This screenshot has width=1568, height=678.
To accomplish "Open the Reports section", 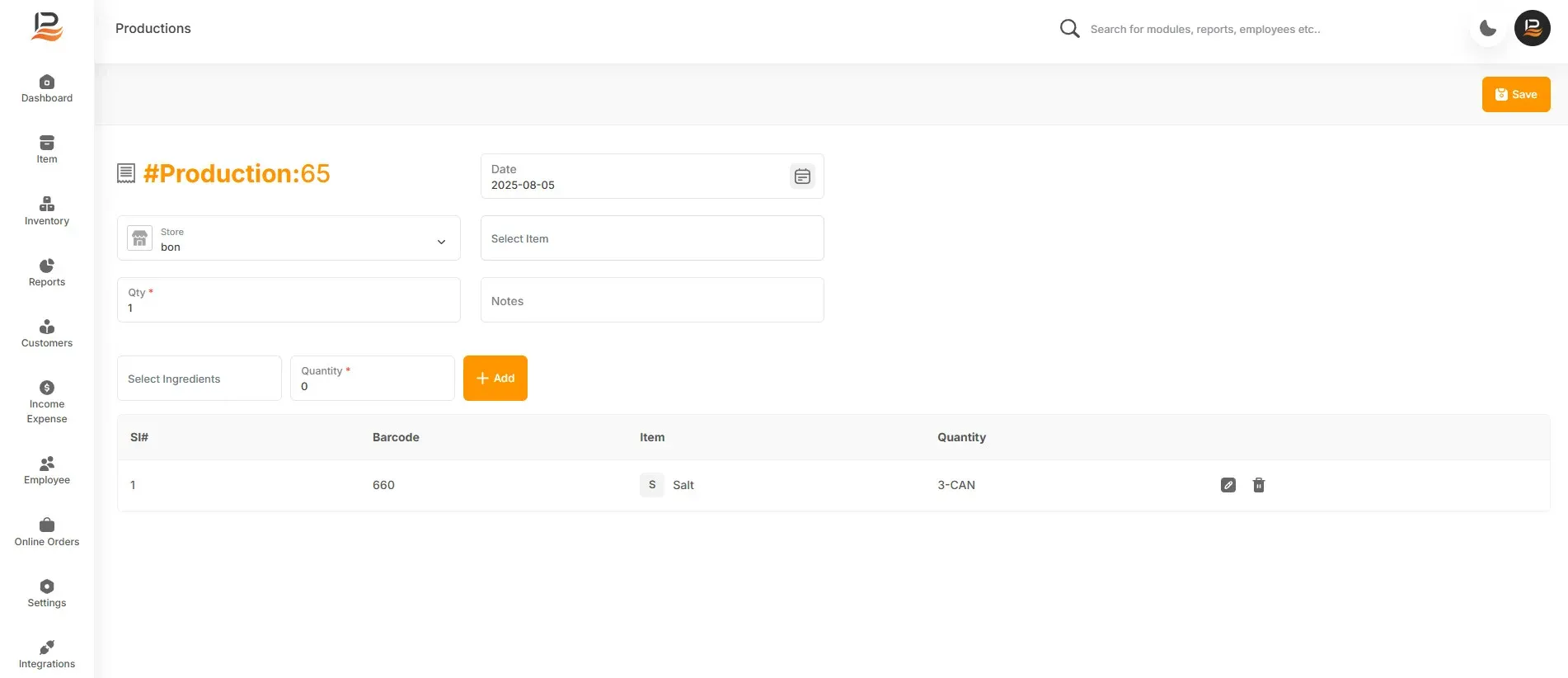I will [47, 273].
